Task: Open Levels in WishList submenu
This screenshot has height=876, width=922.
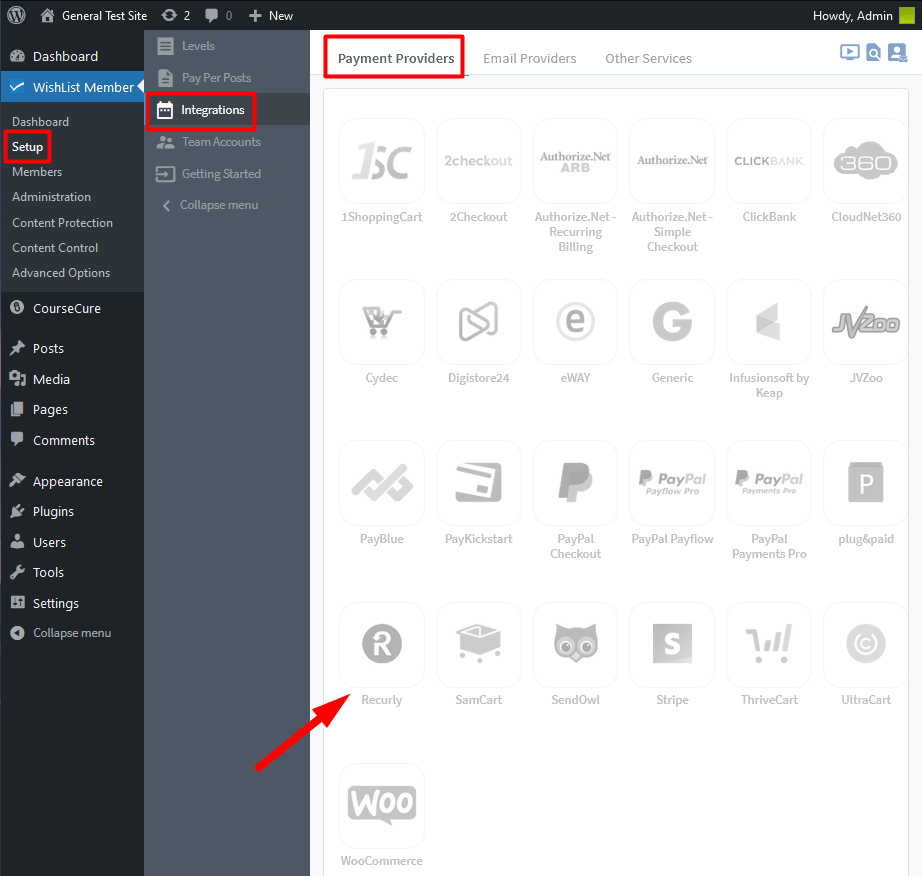Action: point(227,45)
